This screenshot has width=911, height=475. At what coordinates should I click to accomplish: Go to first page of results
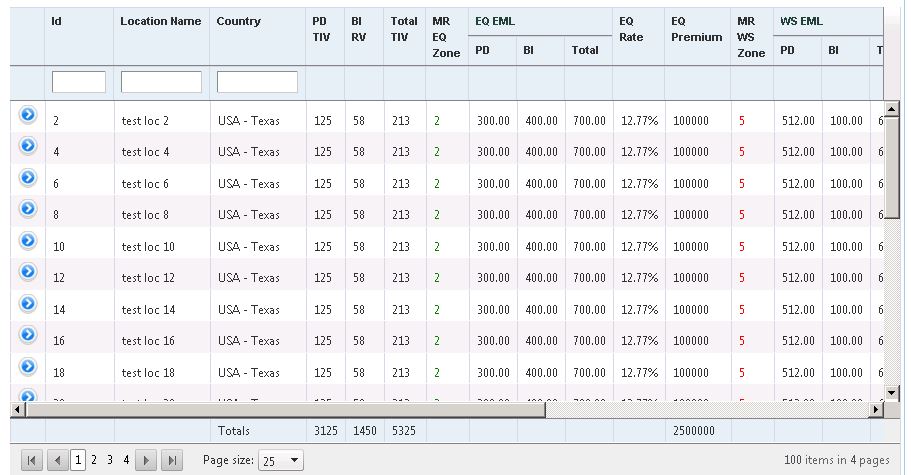tap(32, 460)
